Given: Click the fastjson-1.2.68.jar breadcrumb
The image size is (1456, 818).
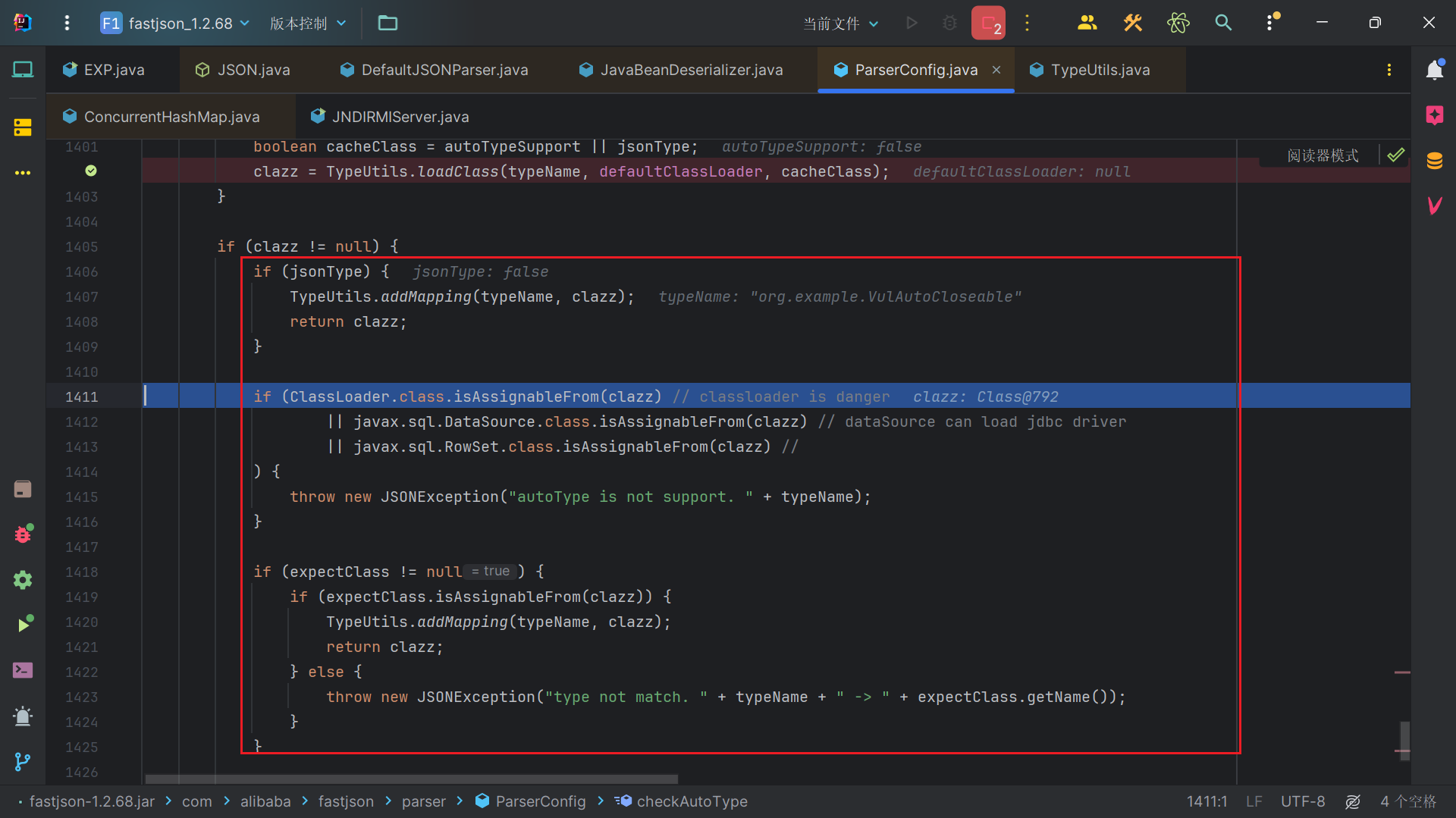Looking at the screenshot, I should [92, 801].
